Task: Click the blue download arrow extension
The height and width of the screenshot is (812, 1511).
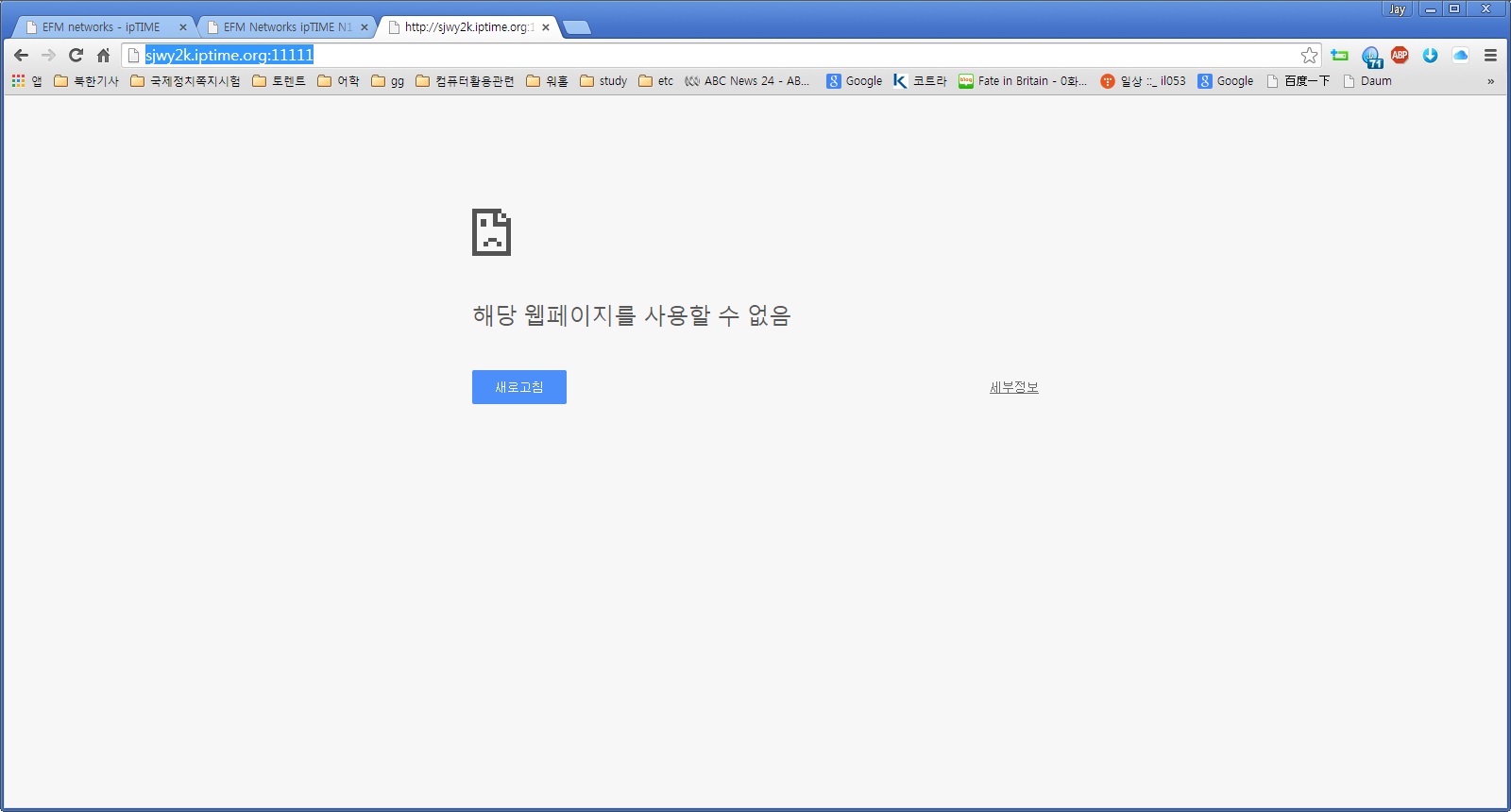Action: pyautogui.click(x=1430, y=55)
